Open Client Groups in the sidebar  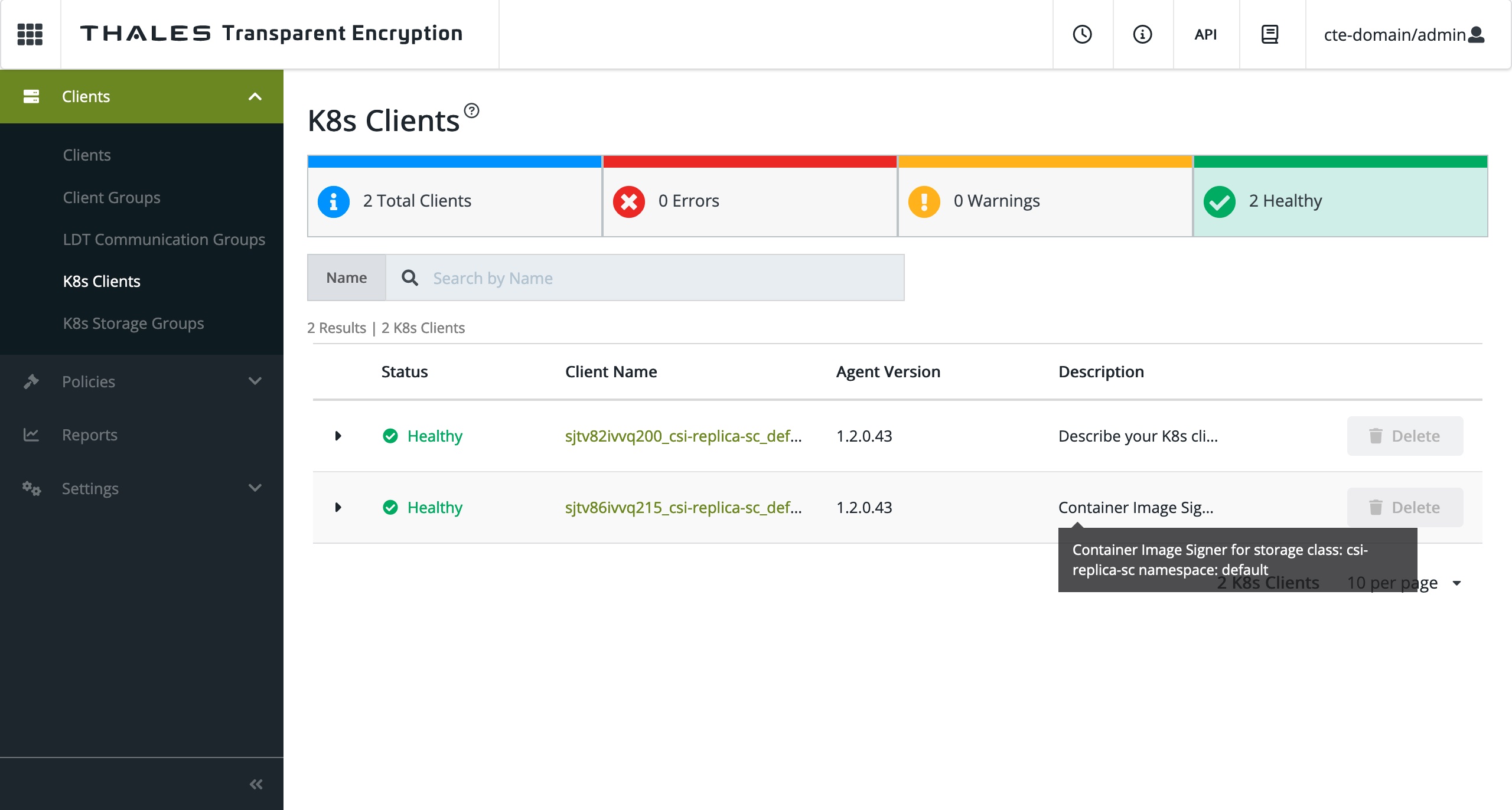(x=112, y=198)
